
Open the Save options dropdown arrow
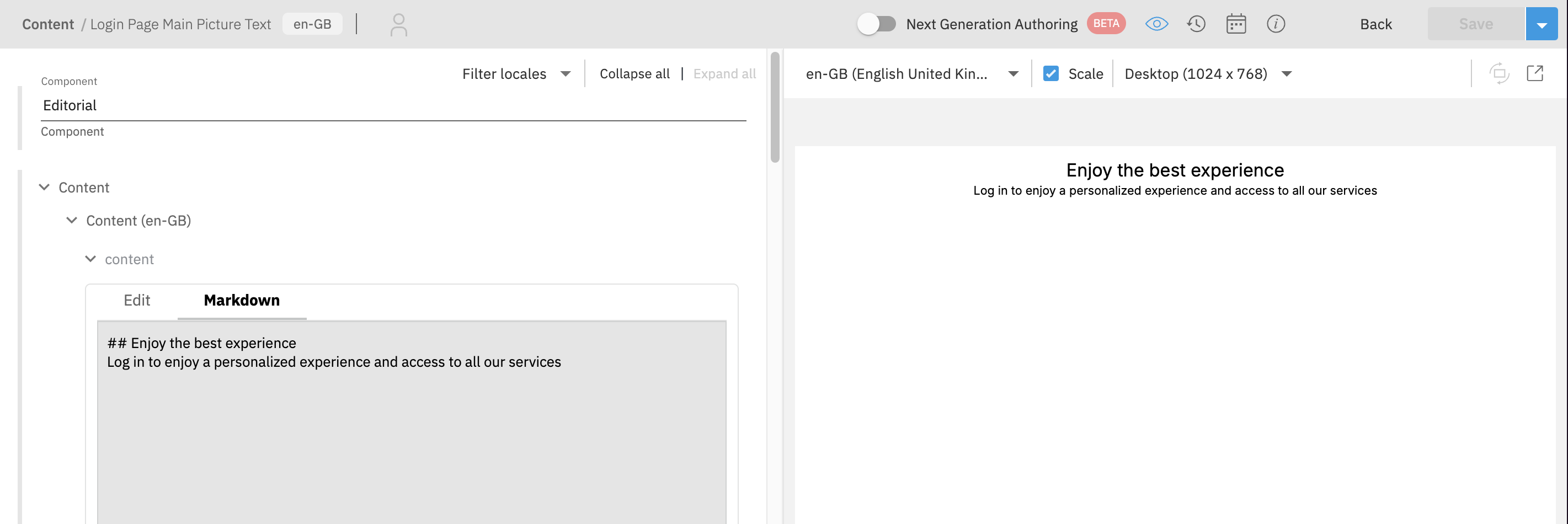[x=1541, y=24]
